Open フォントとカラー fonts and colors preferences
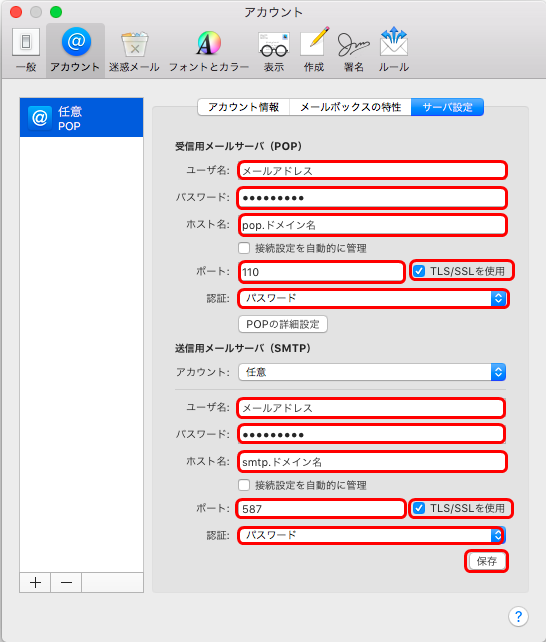The height and width of the screenshot is (642, 546). click(x=209, y=50)
